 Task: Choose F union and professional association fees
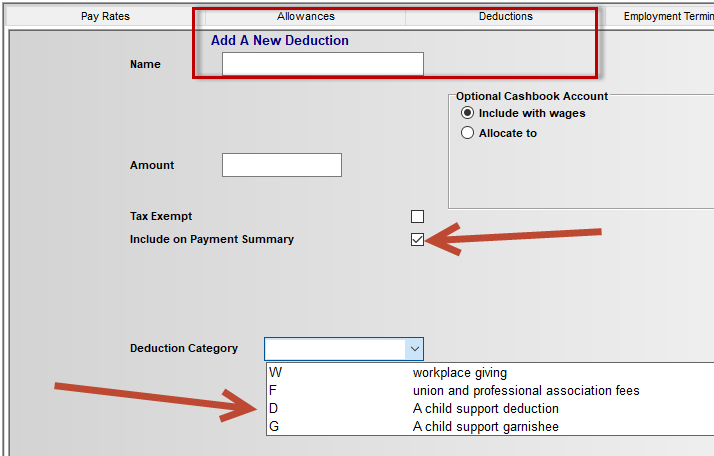[525, 391]
